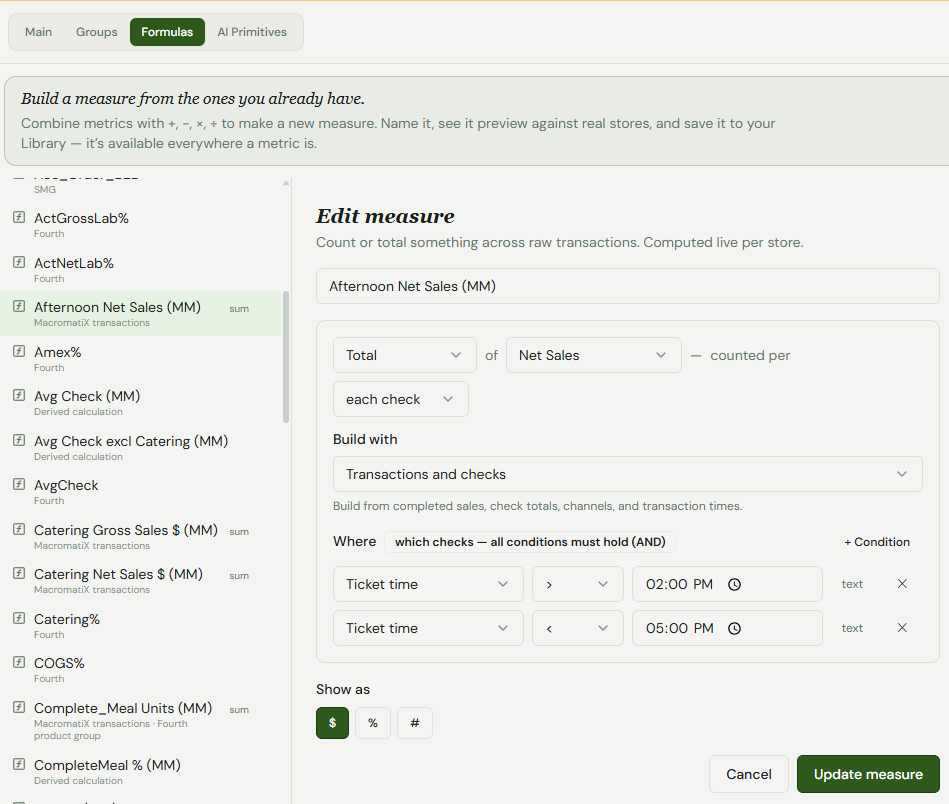
Task: Toggle the AND conditions mode chip
Action: tap(530, 542)
